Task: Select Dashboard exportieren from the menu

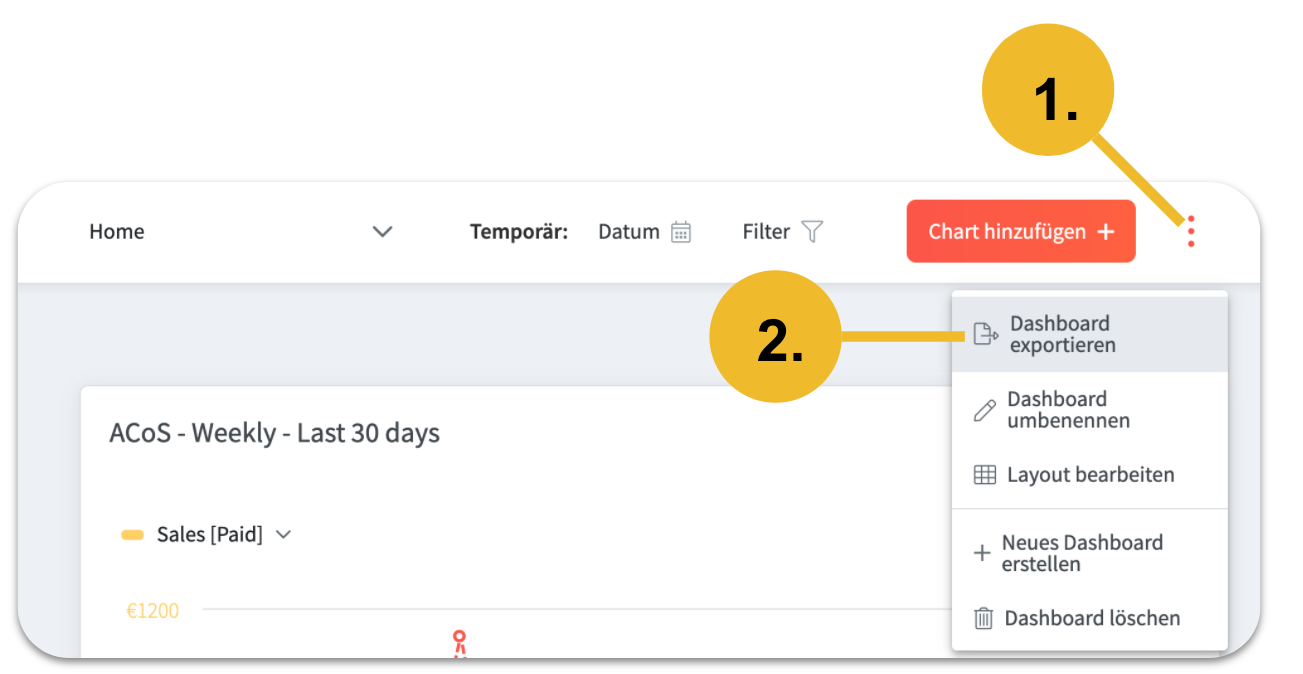Action: (1060, 334)
